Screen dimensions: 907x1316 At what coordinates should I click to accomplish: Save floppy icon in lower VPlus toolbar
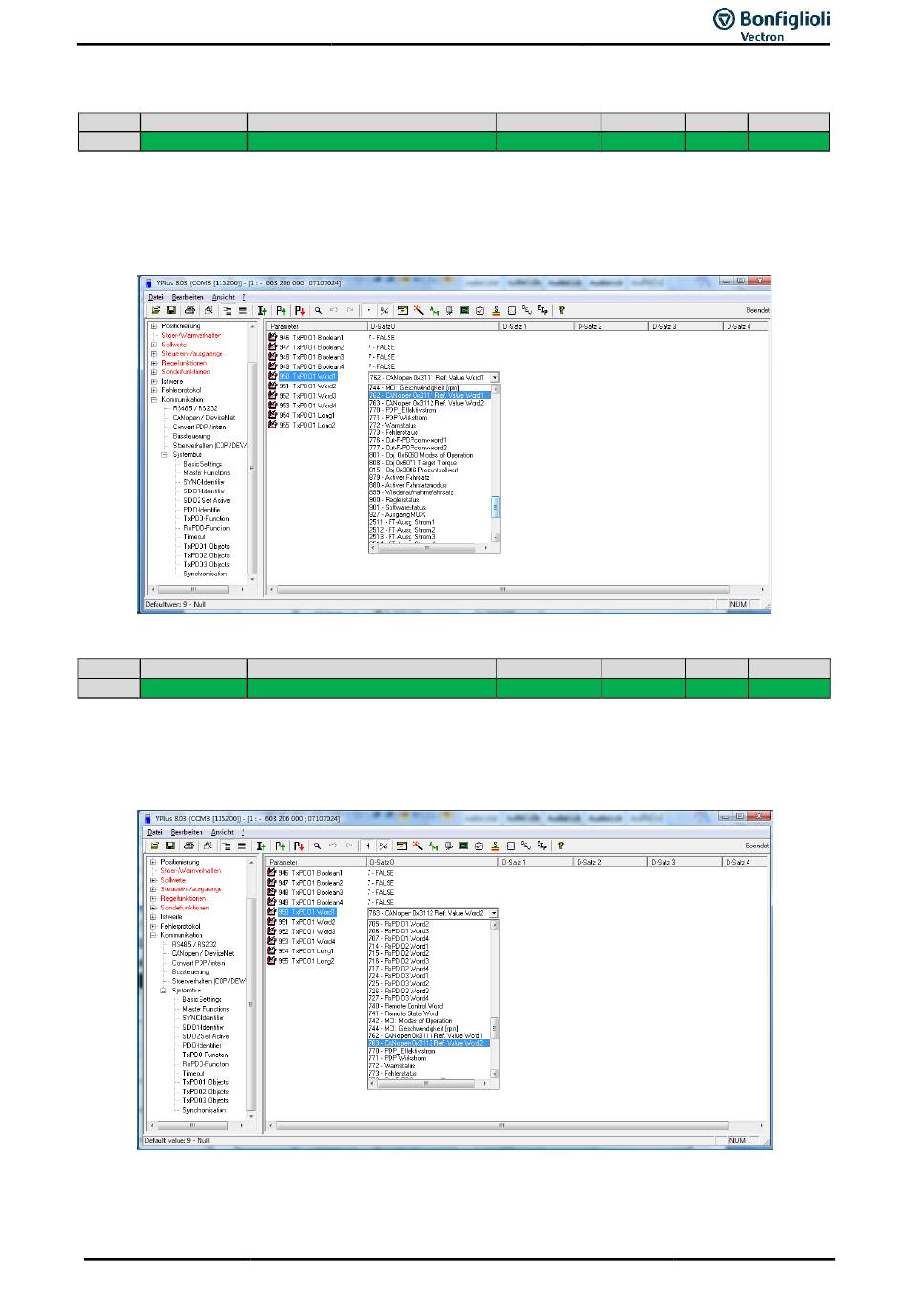(170, 846)
